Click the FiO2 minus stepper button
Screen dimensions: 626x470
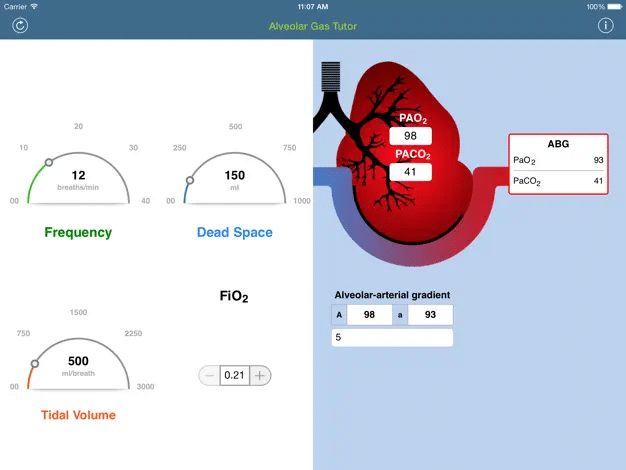(x=209, y=375)
